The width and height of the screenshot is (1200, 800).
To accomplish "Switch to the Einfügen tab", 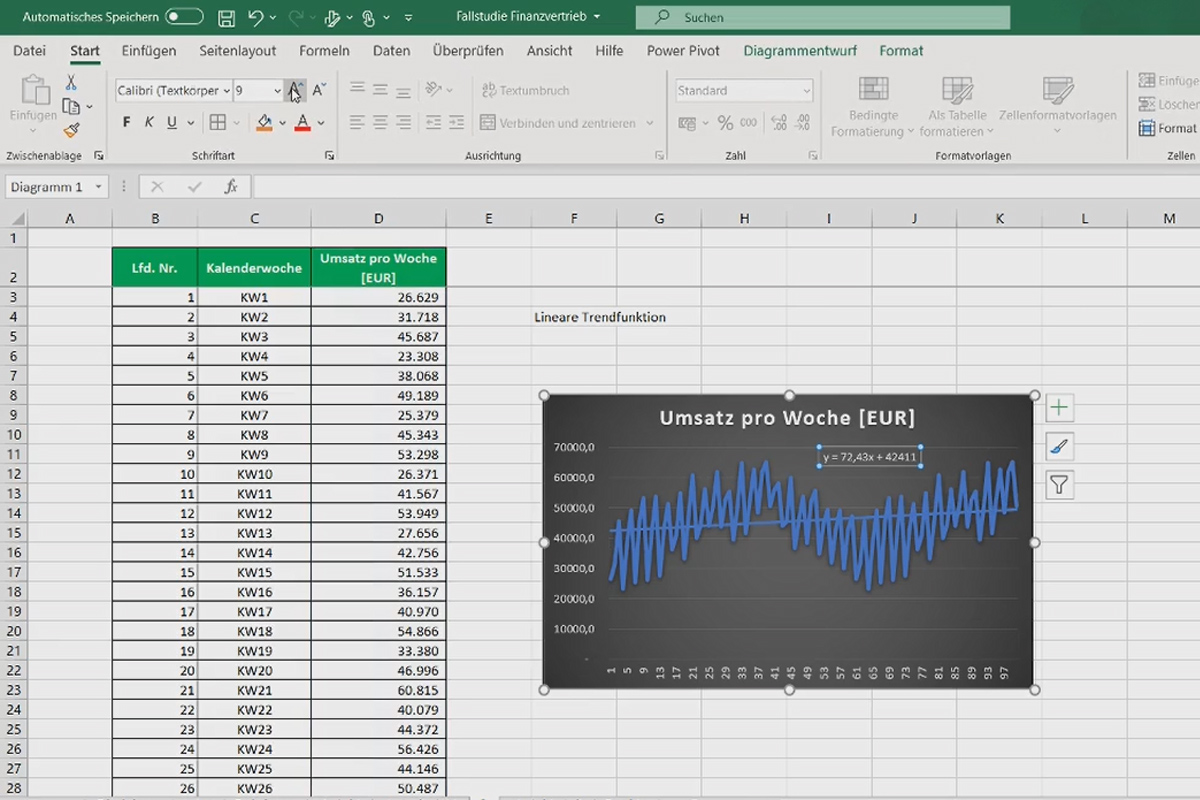I will coord(149,50).
